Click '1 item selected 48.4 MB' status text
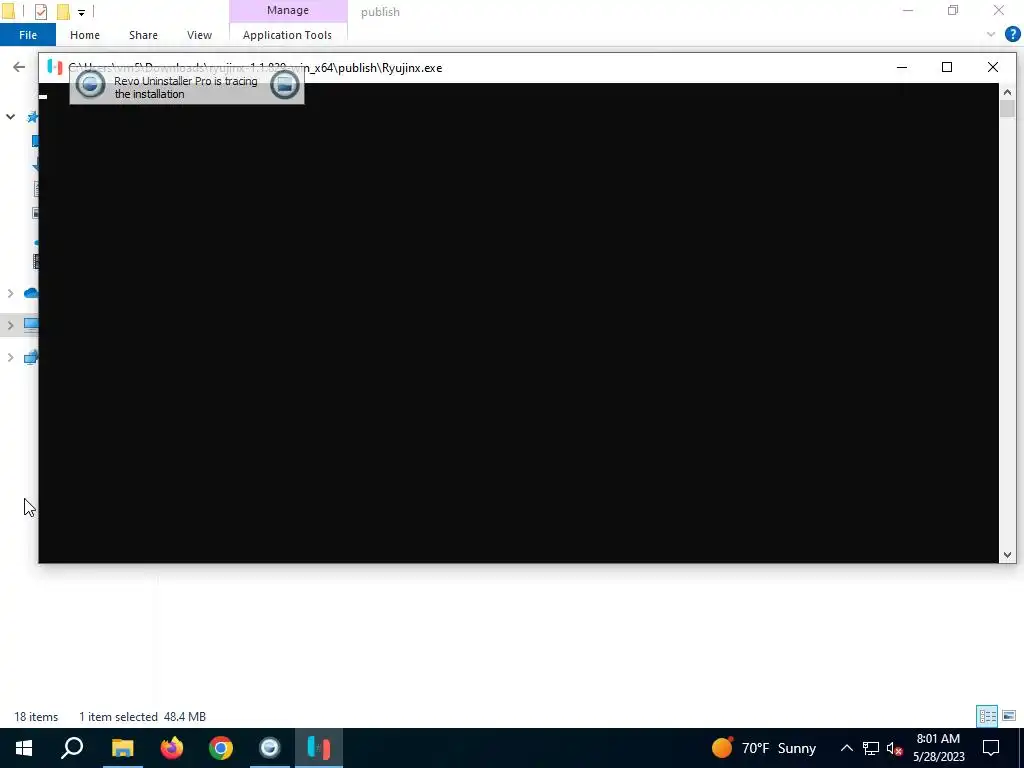Viewport: 1024px width, 768px height. pos(142,717)
